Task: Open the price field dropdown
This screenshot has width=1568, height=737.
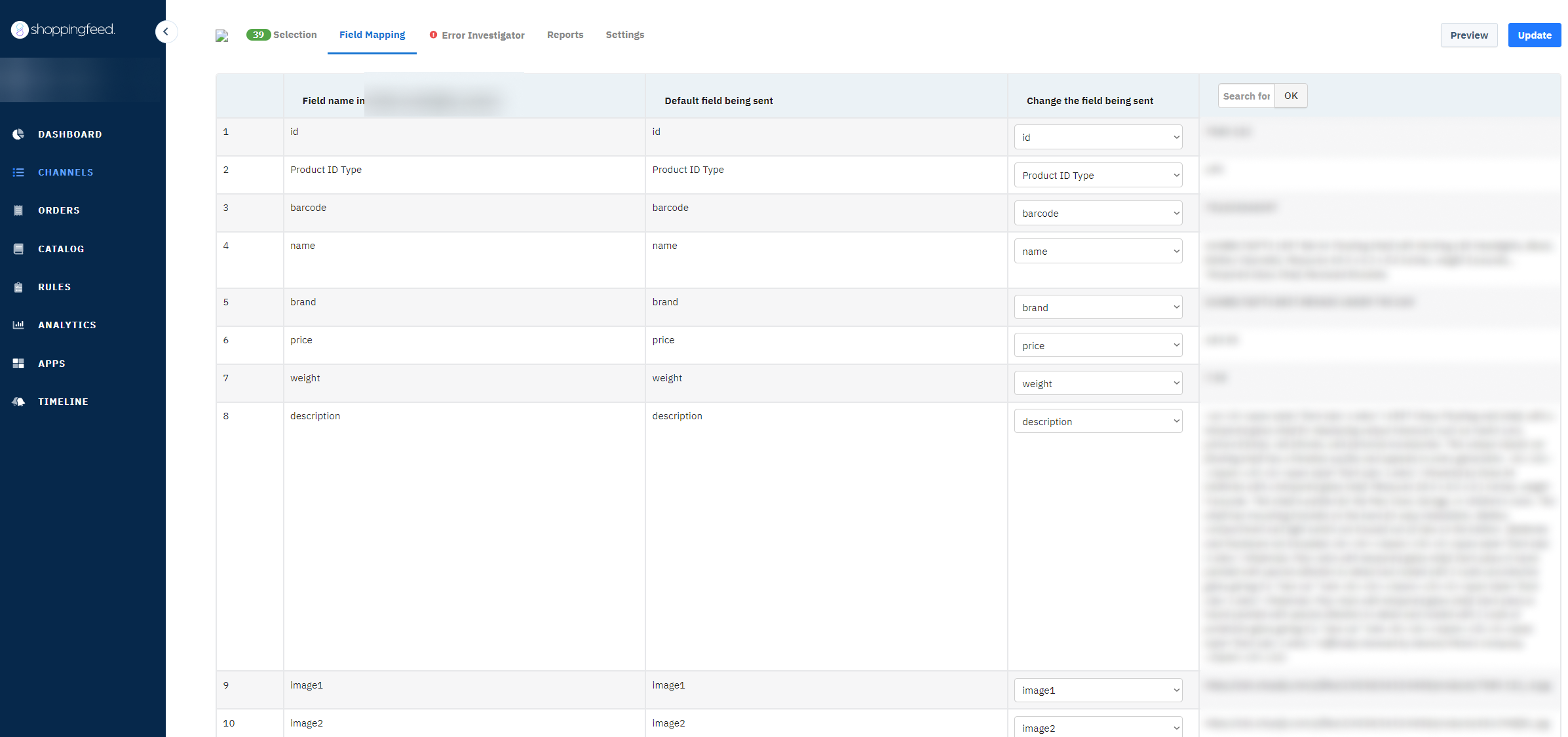Action: 1098,345
